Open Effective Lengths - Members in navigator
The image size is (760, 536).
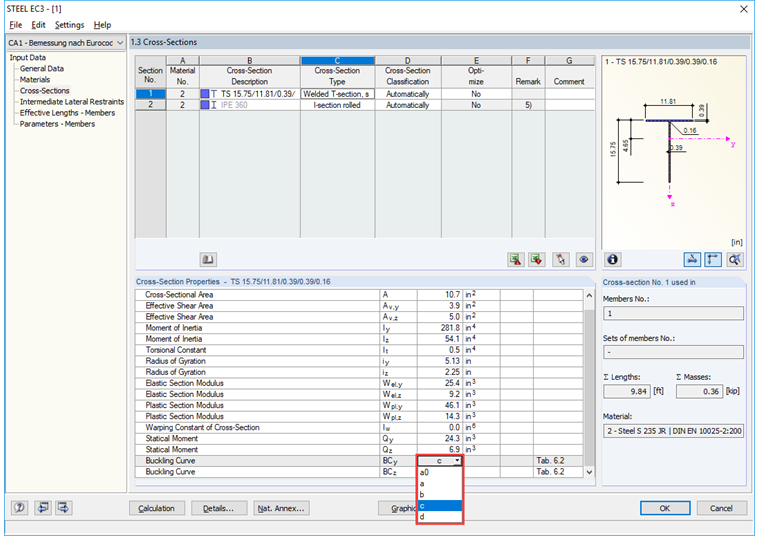click(x=67, y=113)
